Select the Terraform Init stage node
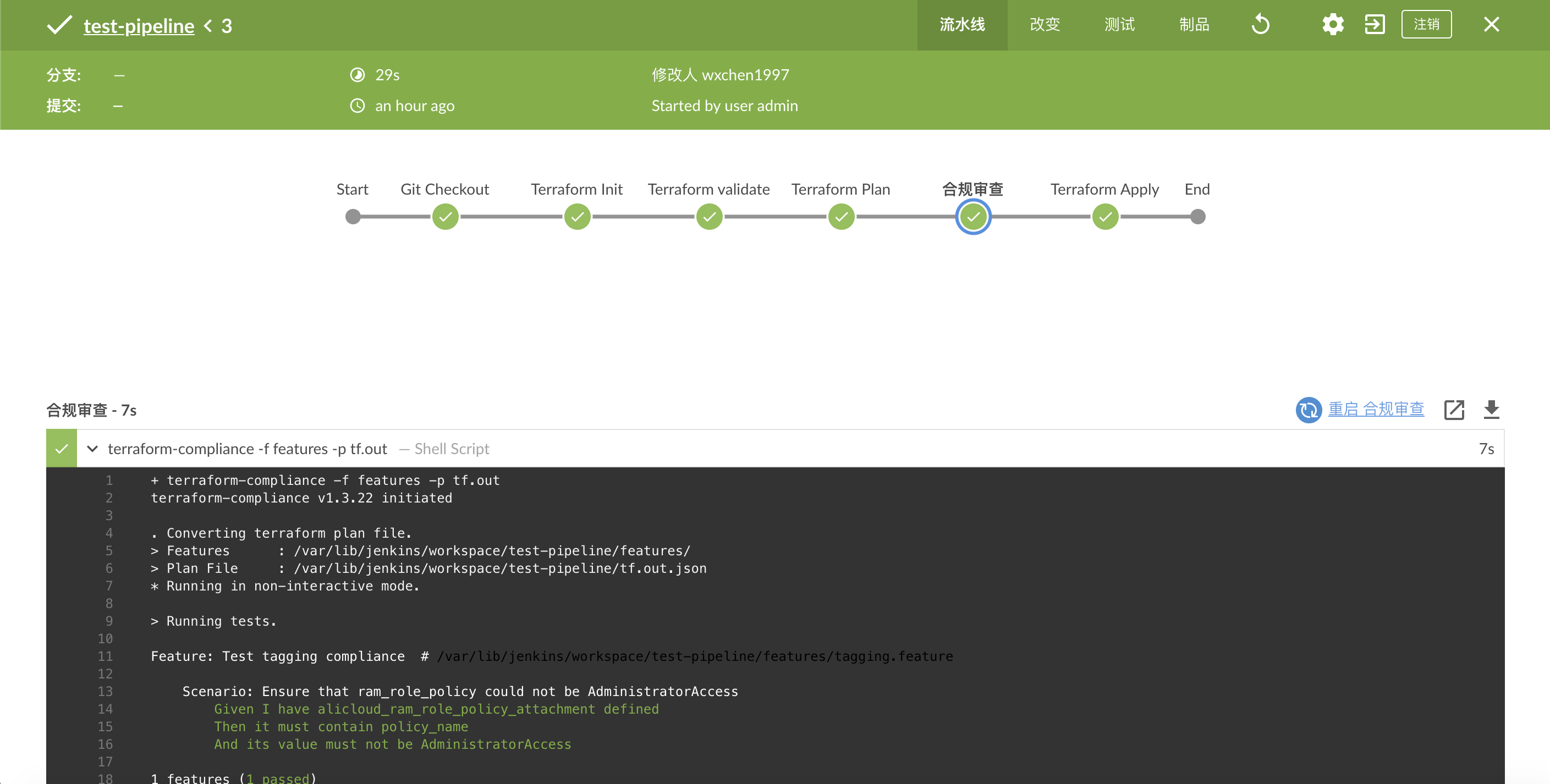This screenshot has height=784, width=1550. (577, 217)
